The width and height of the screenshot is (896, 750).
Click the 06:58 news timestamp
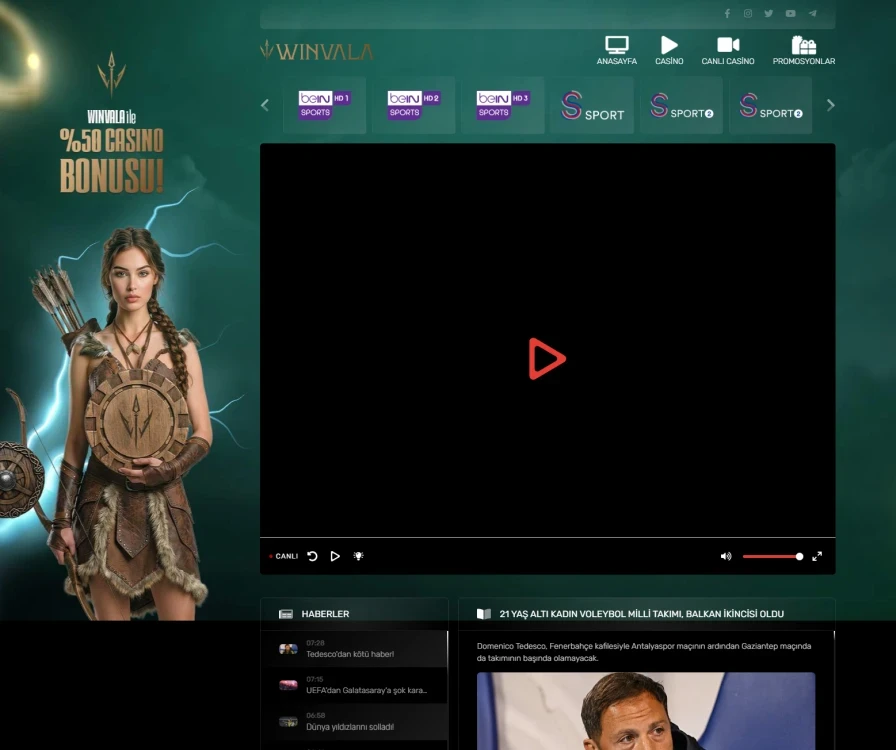(x=315, y=716)
